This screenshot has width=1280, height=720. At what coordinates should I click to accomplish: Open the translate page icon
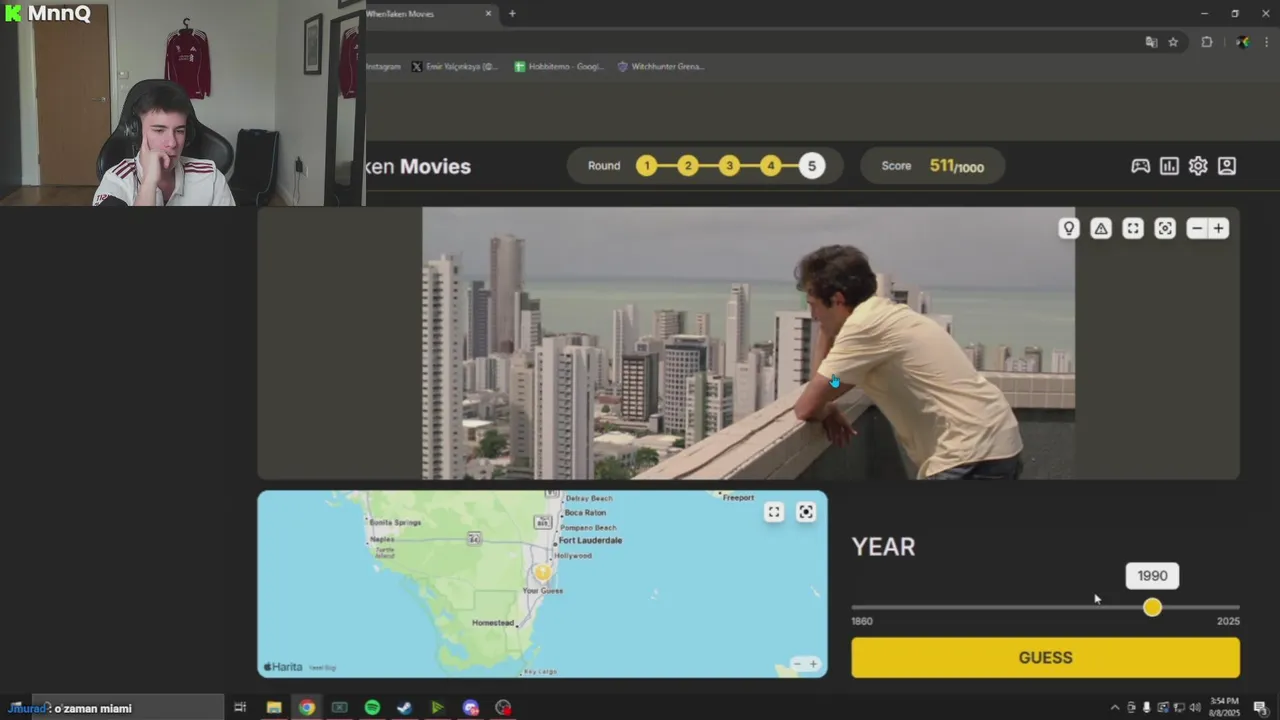[1151, 42]
